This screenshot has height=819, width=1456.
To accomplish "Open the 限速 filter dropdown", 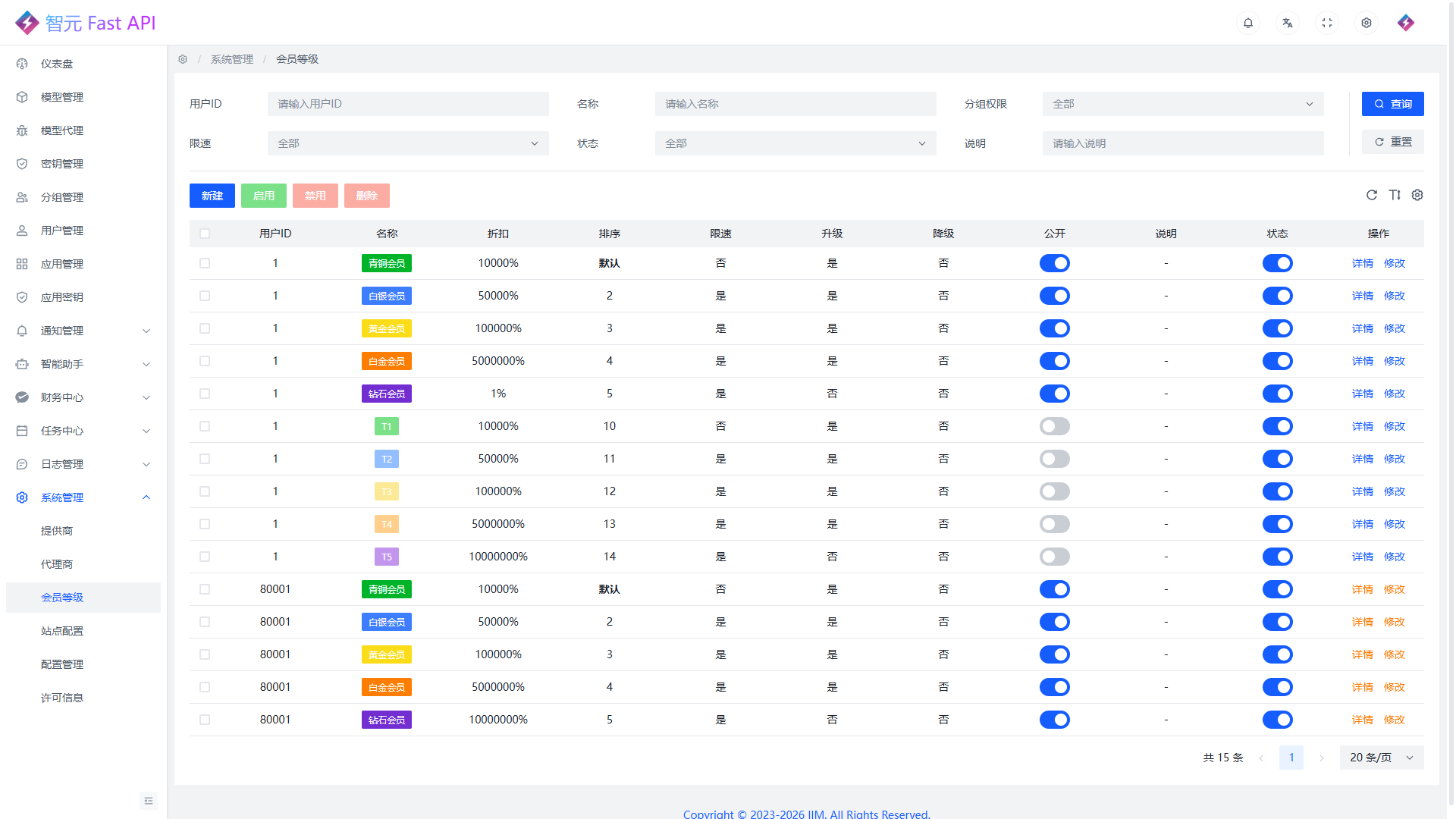I will pyautogui.click(x=407, y=143).
